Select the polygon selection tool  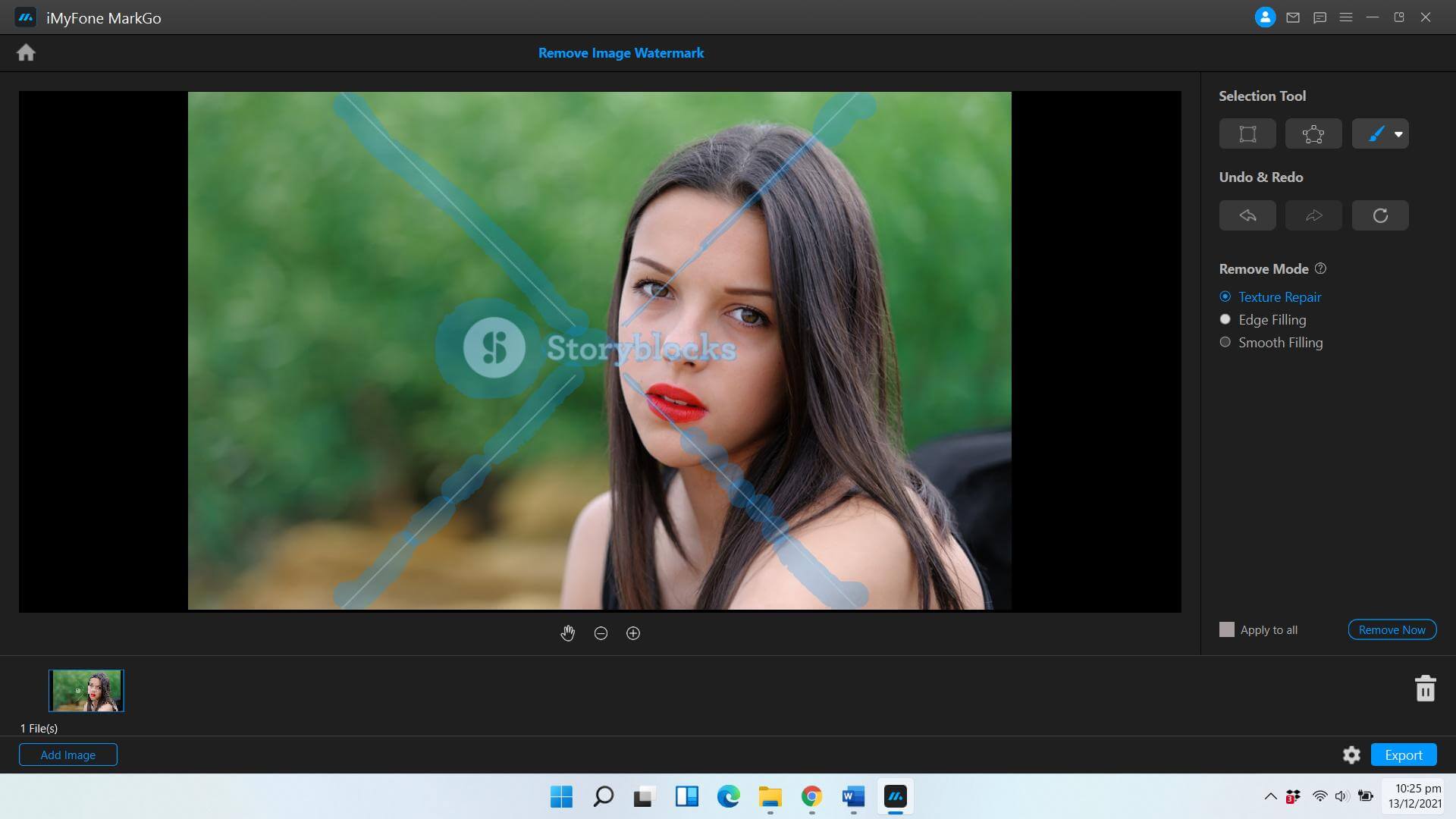tap(1313, 133)
